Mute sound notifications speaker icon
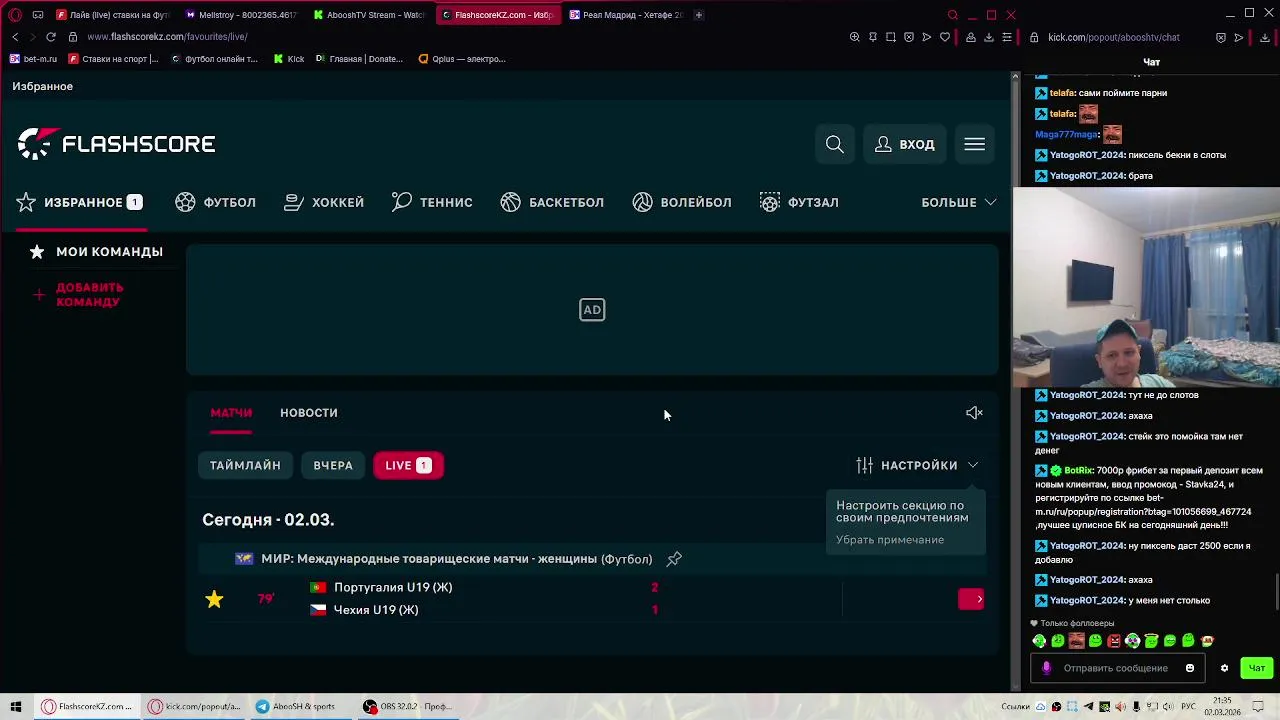1280x720 pixels. pyautogui.click(x=974, y=413)
